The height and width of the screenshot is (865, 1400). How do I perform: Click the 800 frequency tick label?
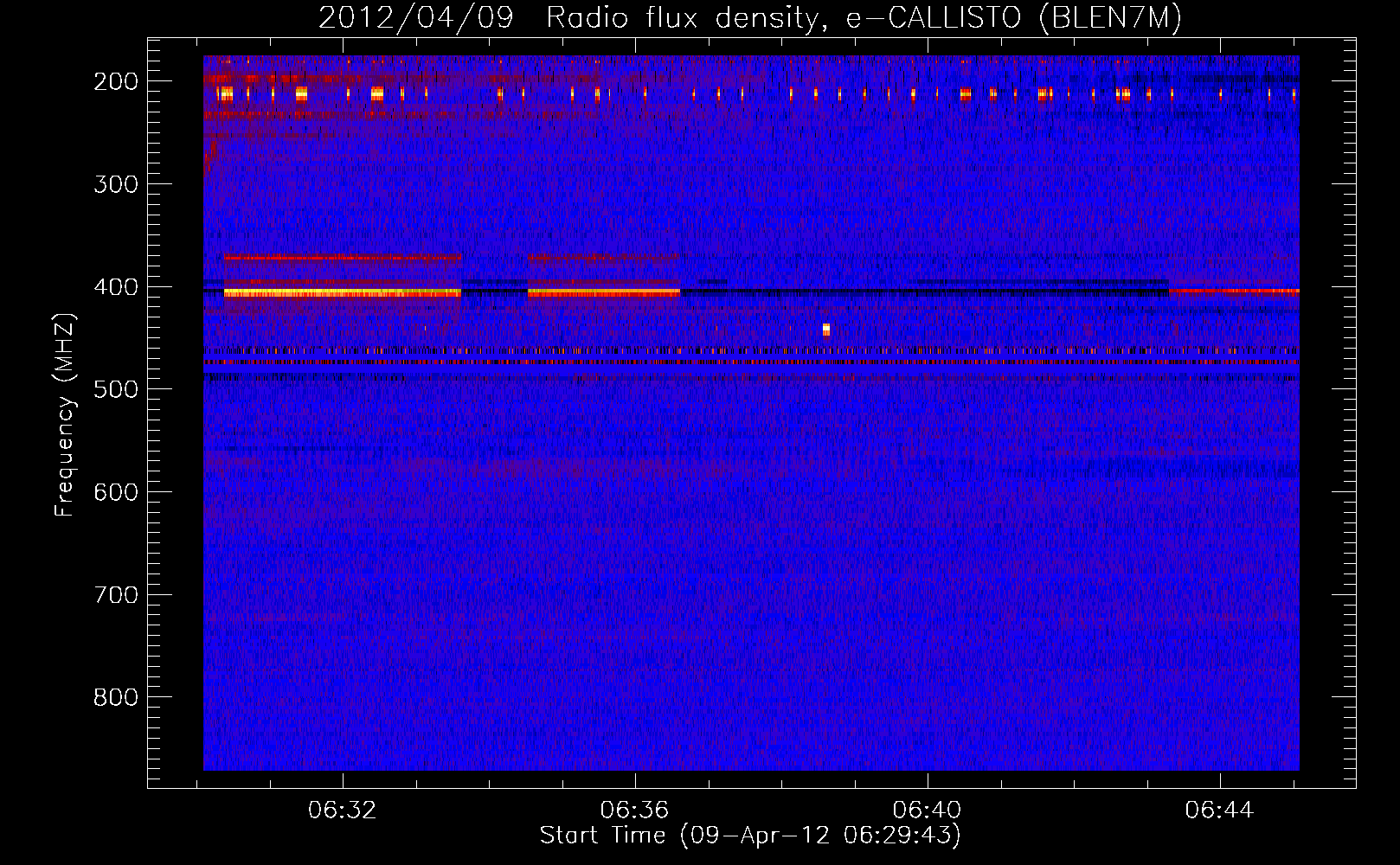[116, 697]
